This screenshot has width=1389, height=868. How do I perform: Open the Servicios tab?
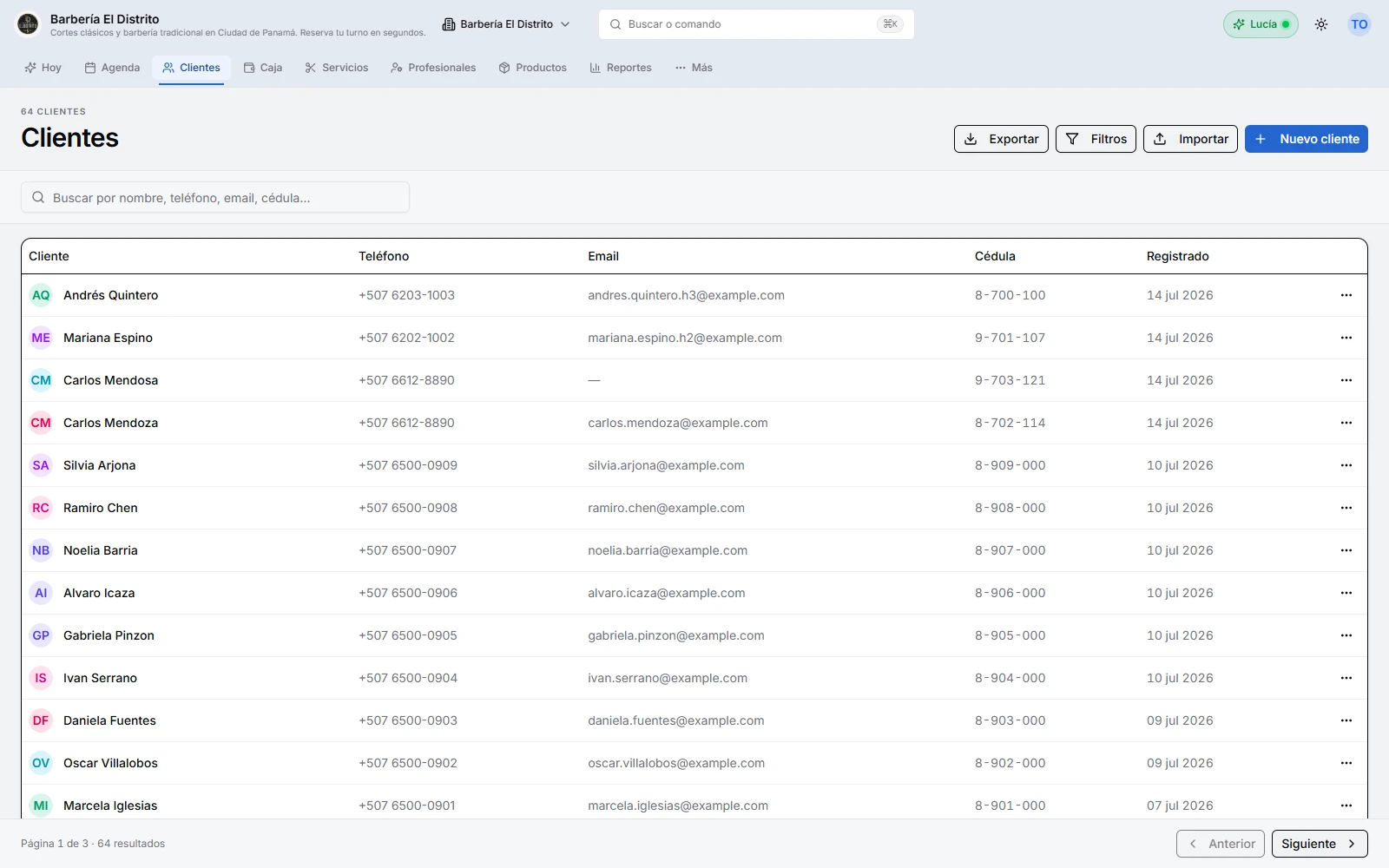pos(337,68)
